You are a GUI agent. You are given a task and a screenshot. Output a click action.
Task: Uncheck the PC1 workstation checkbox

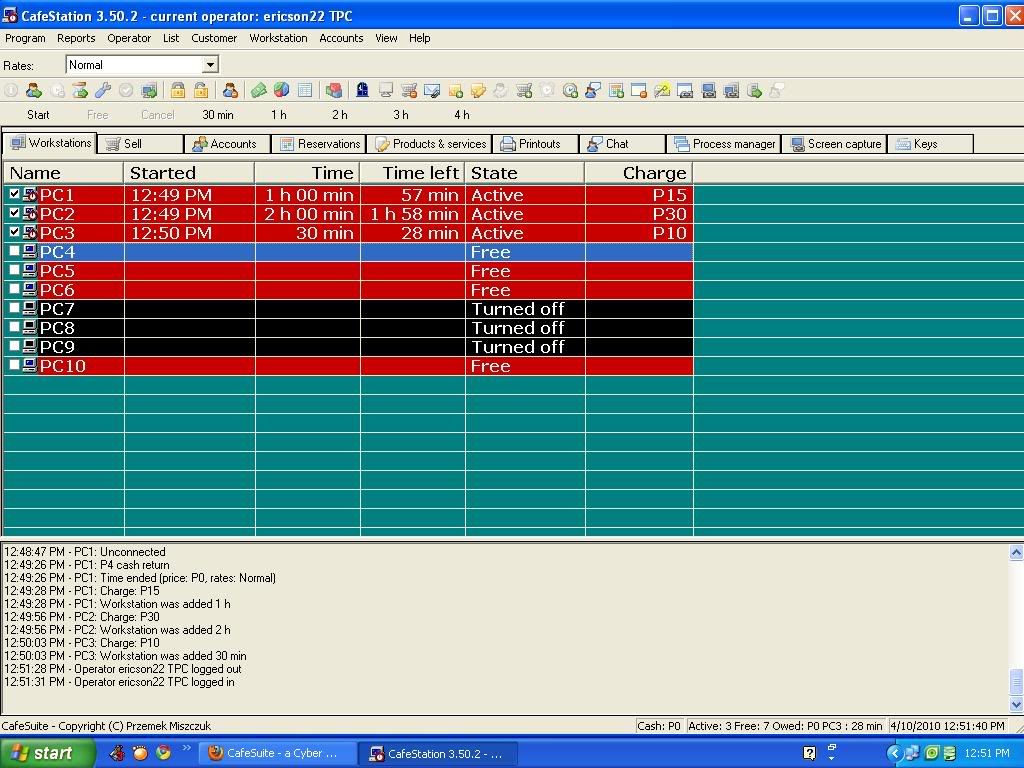tap(14, 193)
